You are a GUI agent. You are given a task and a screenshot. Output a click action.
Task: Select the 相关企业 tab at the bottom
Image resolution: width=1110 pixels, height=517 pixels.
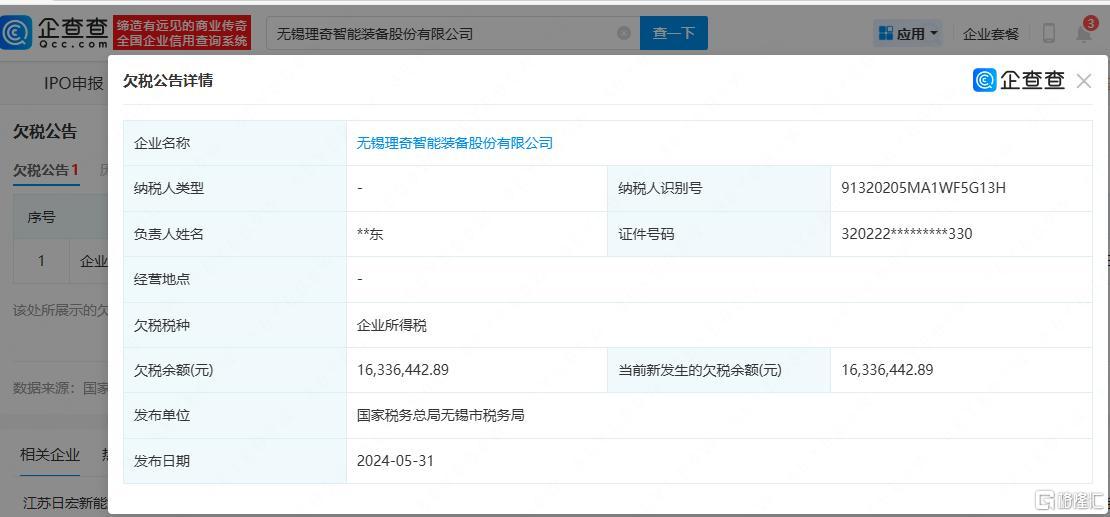point(50,455)
